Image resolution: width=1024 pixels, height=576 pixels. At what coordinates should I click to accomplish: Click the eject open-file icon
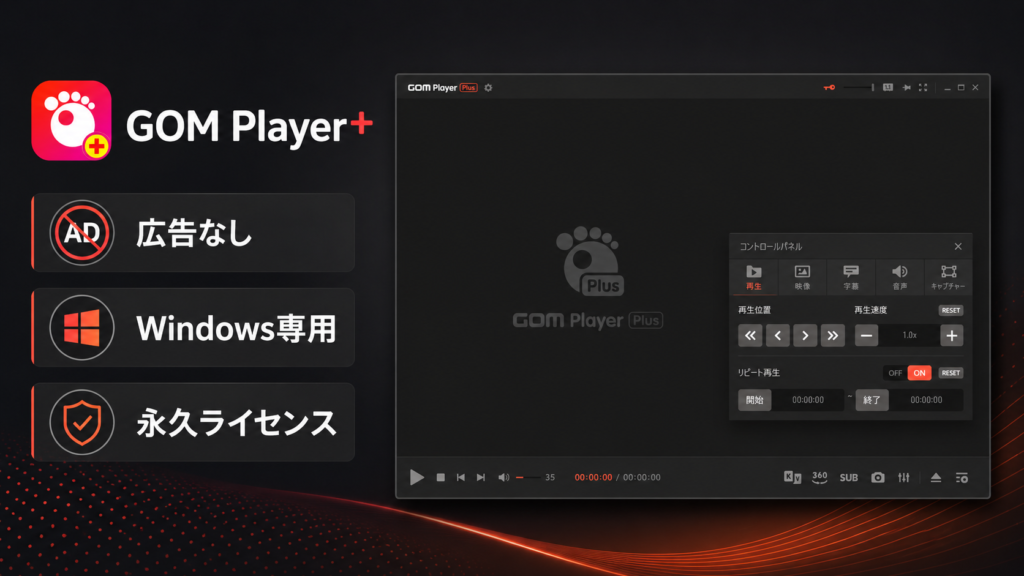(x=936, y=477)
